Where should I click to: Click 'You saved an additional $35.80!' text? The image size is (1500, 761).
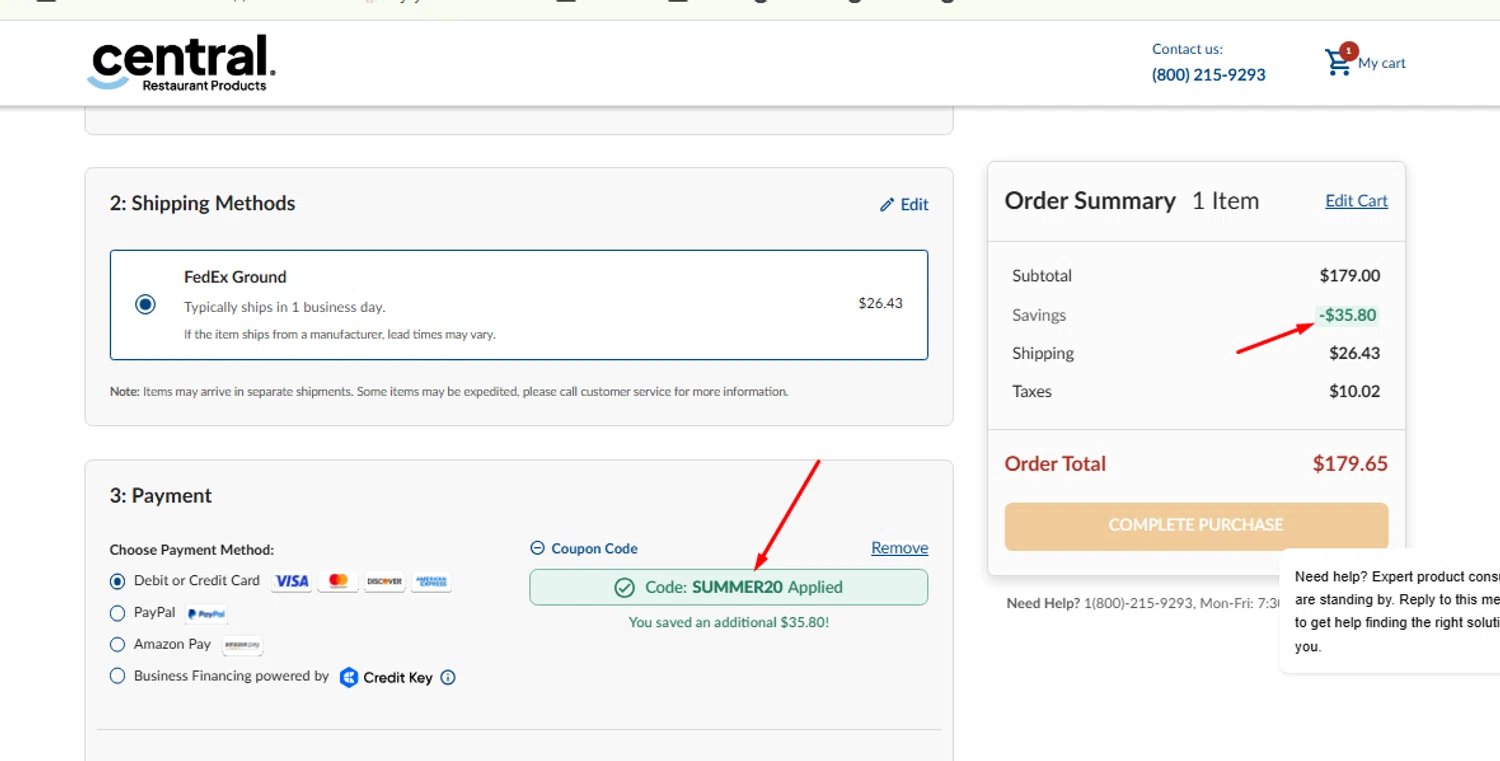coord(728,622)
